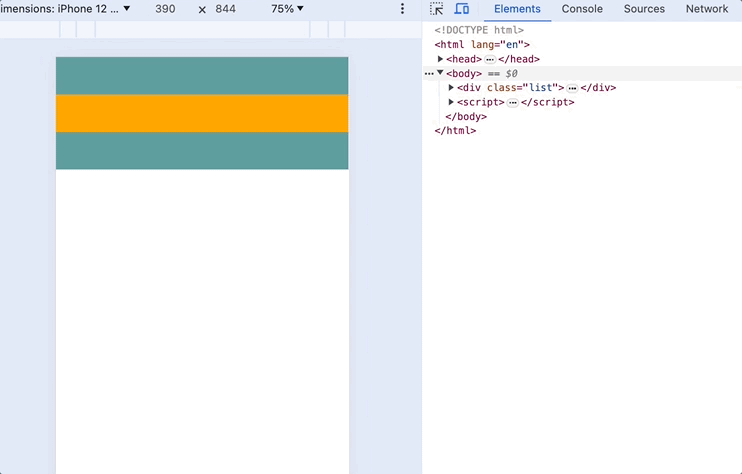Open the actions dots left of body

tap(429, 73)
